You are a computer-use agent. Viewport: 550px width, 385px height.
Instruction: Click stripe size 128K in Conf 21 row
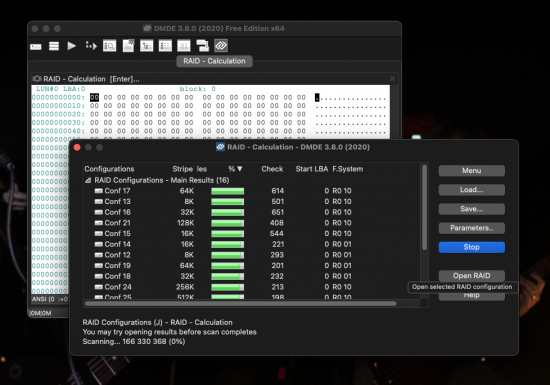186,223
